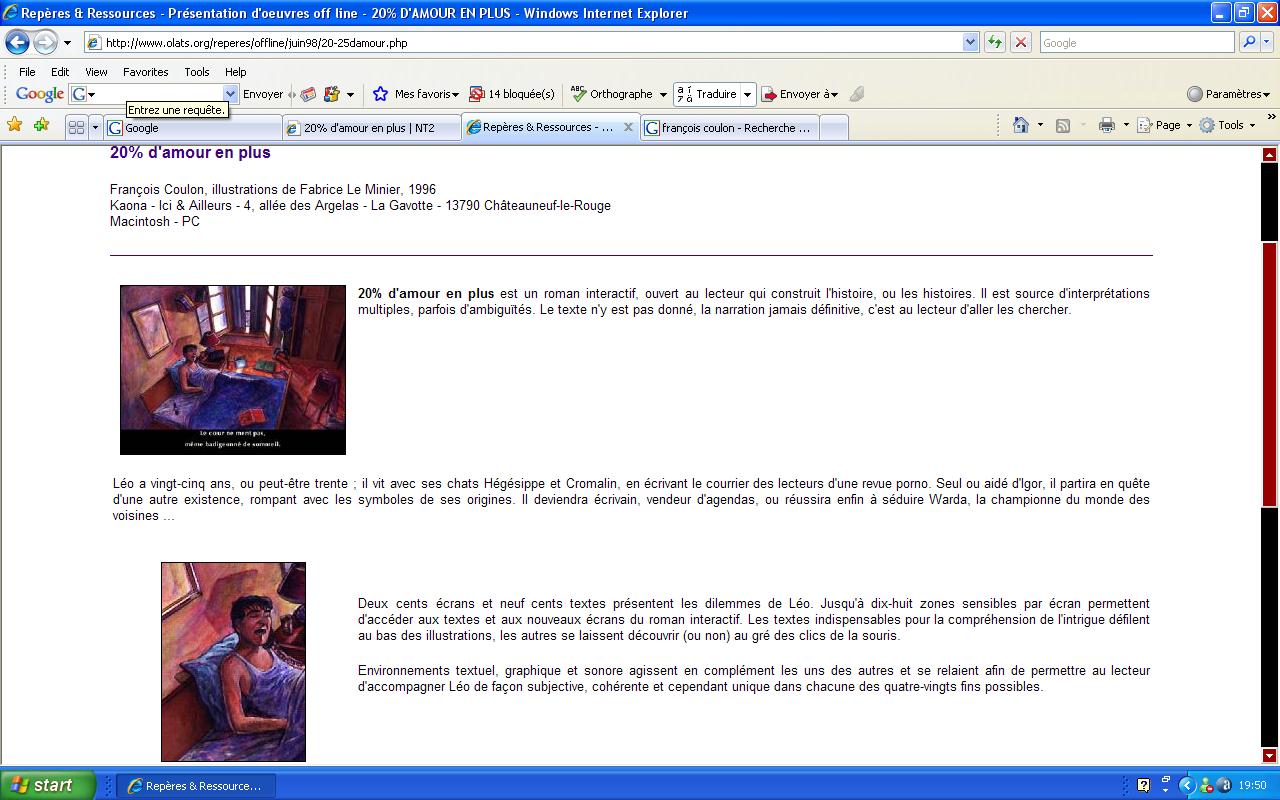Click Repères & Ressource taskbar button
The width and height of the screenshot is (1280, 800).
(x=196, y=786)
